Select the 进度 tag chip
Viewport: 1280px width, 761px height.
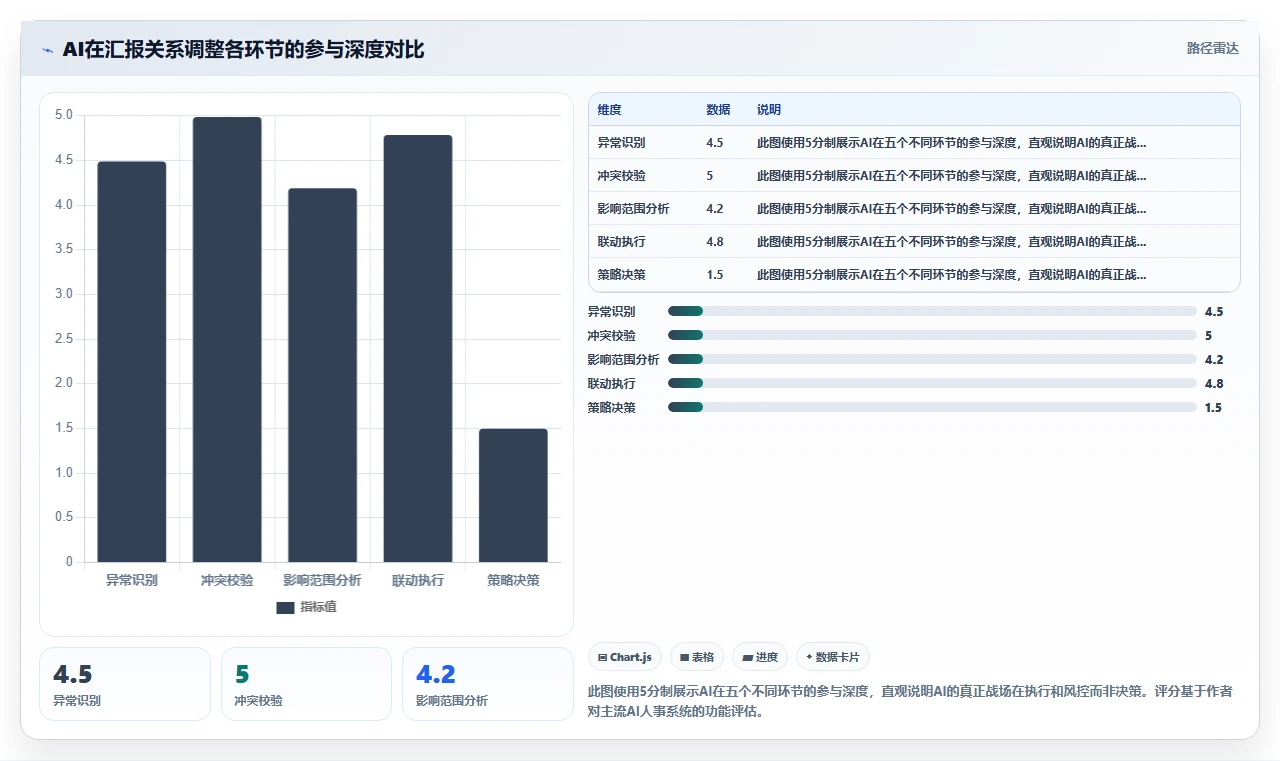760,657
